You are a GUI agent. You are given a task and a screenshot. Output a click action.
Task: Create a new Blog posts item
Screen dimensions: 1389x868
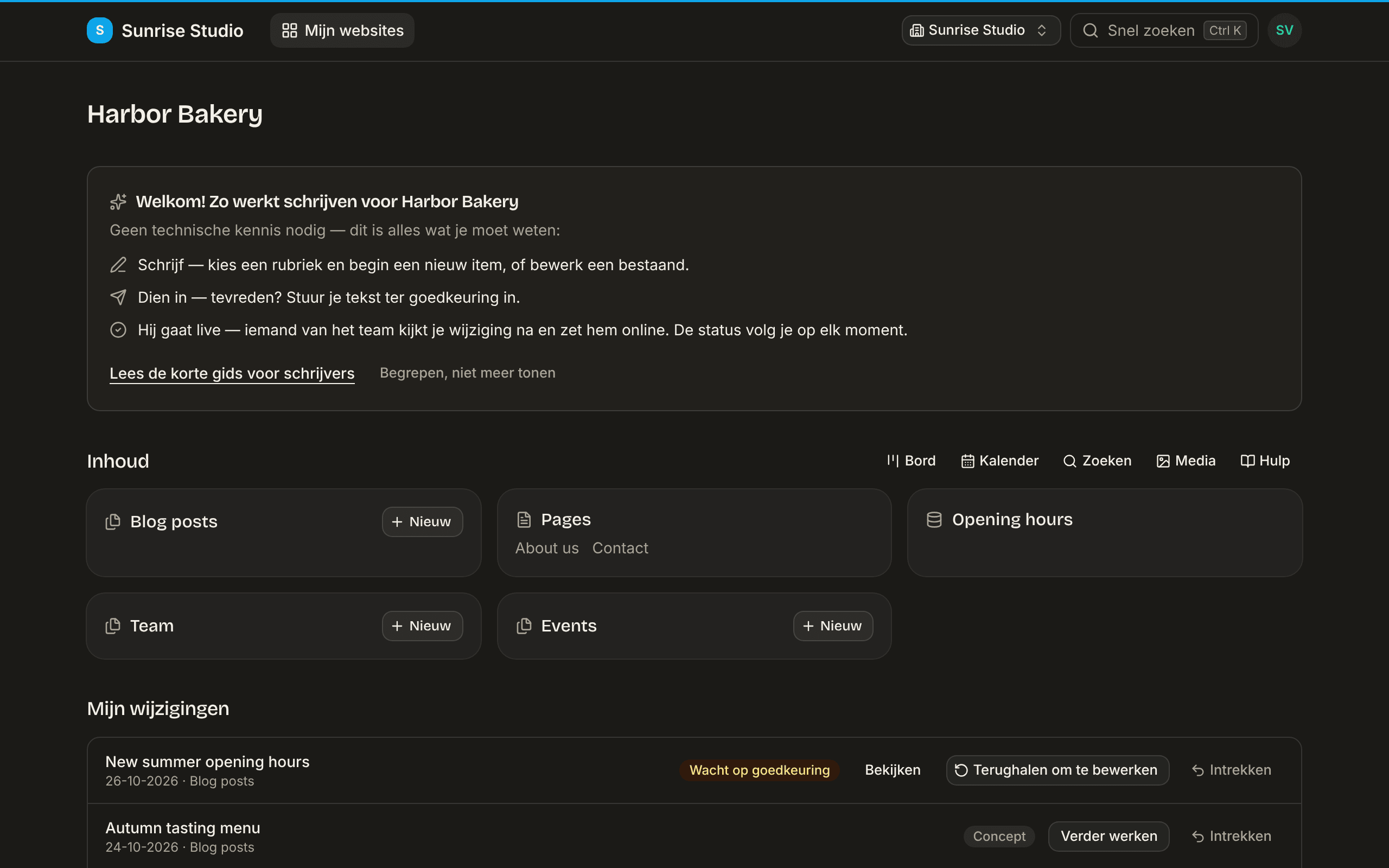[423, 522]
